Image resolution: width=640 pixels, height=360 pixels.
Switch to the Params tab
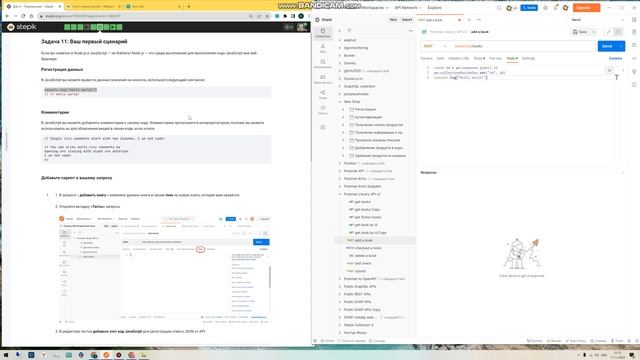pos(426,58)
